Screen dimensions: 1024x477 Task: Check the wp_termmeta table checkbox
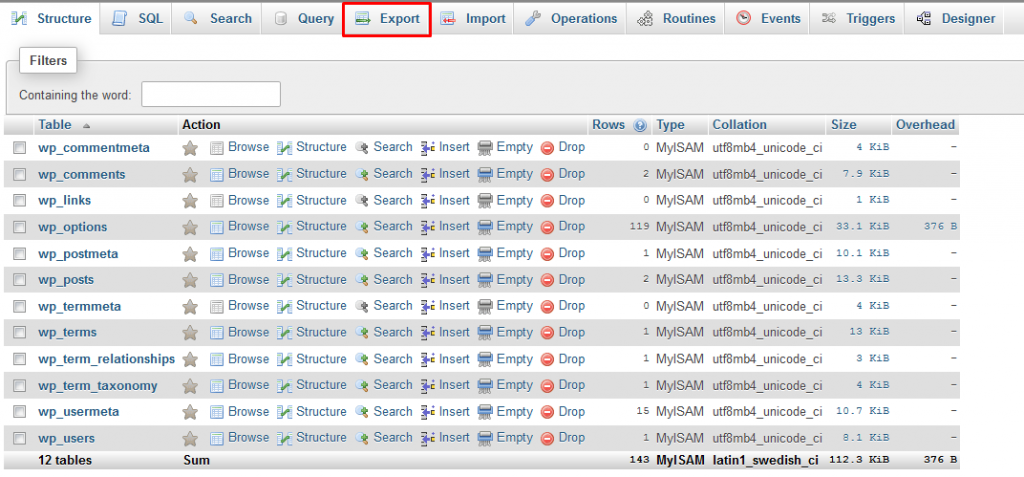(x=20, y=306)
